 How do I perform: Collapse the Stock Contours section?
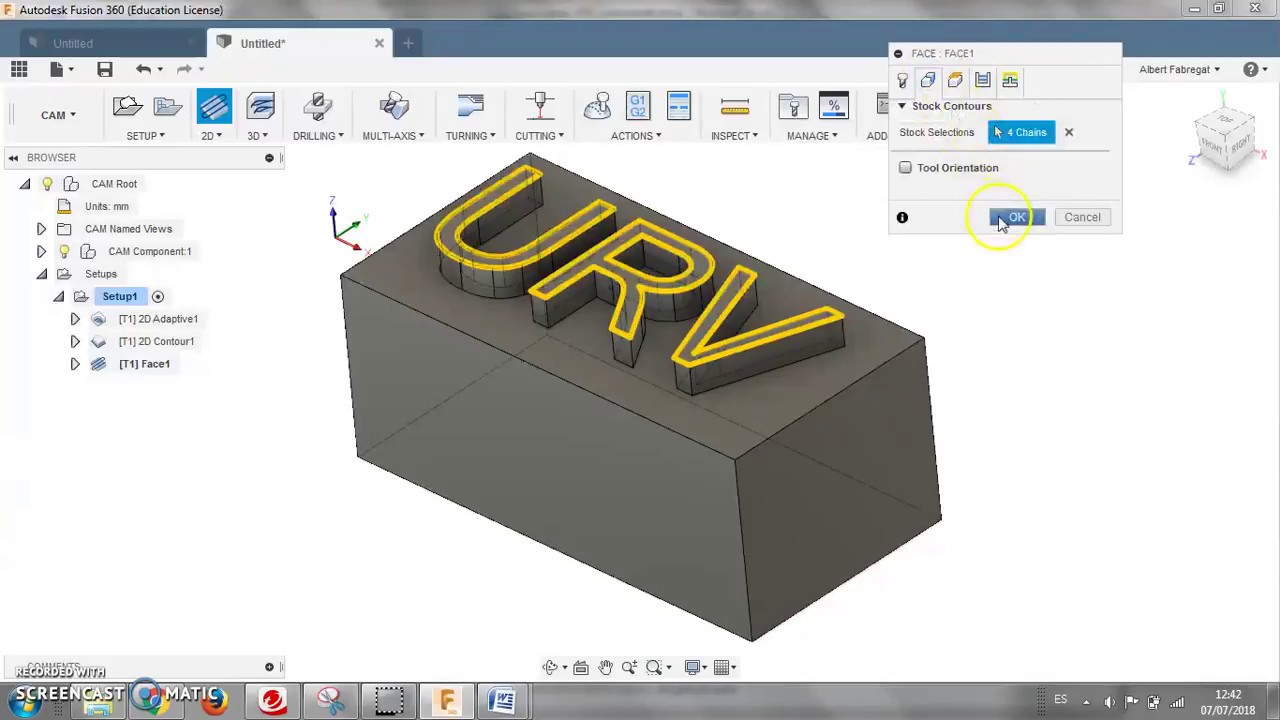coord(902,106)
